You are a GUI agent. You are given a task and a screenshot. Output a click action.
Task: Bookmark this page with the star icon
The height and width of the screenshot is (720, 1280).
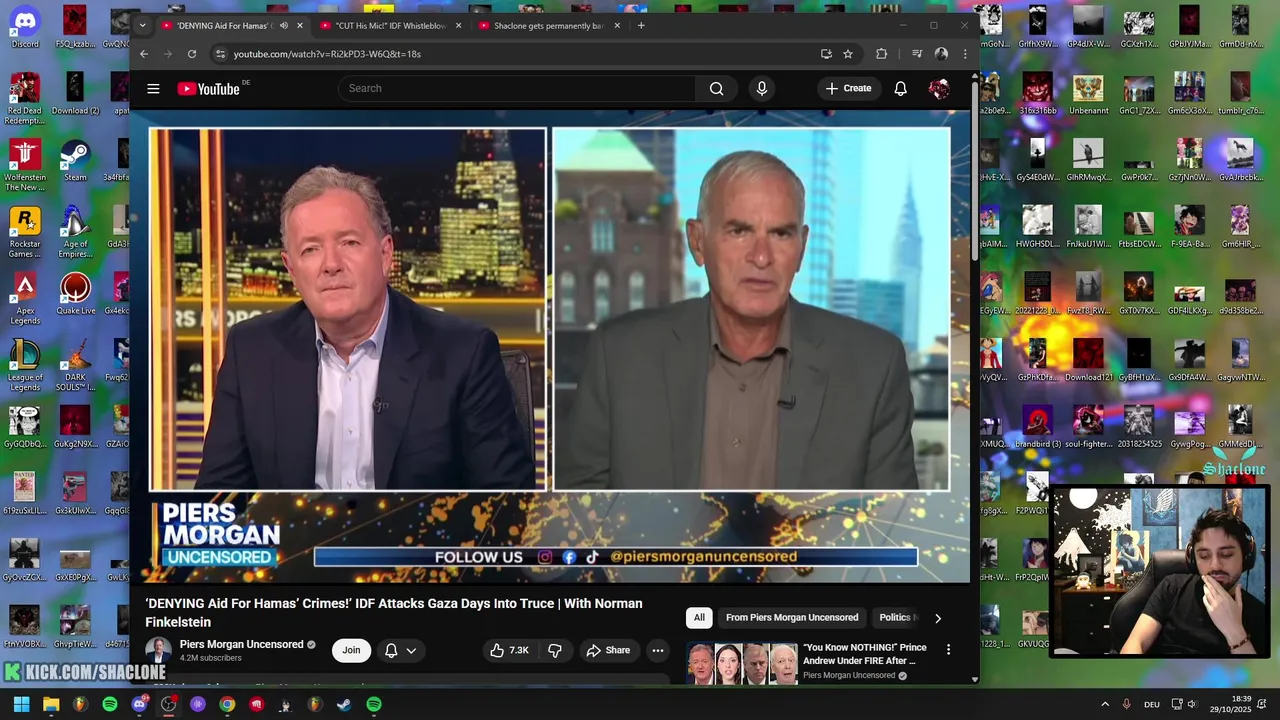[848, 54]
